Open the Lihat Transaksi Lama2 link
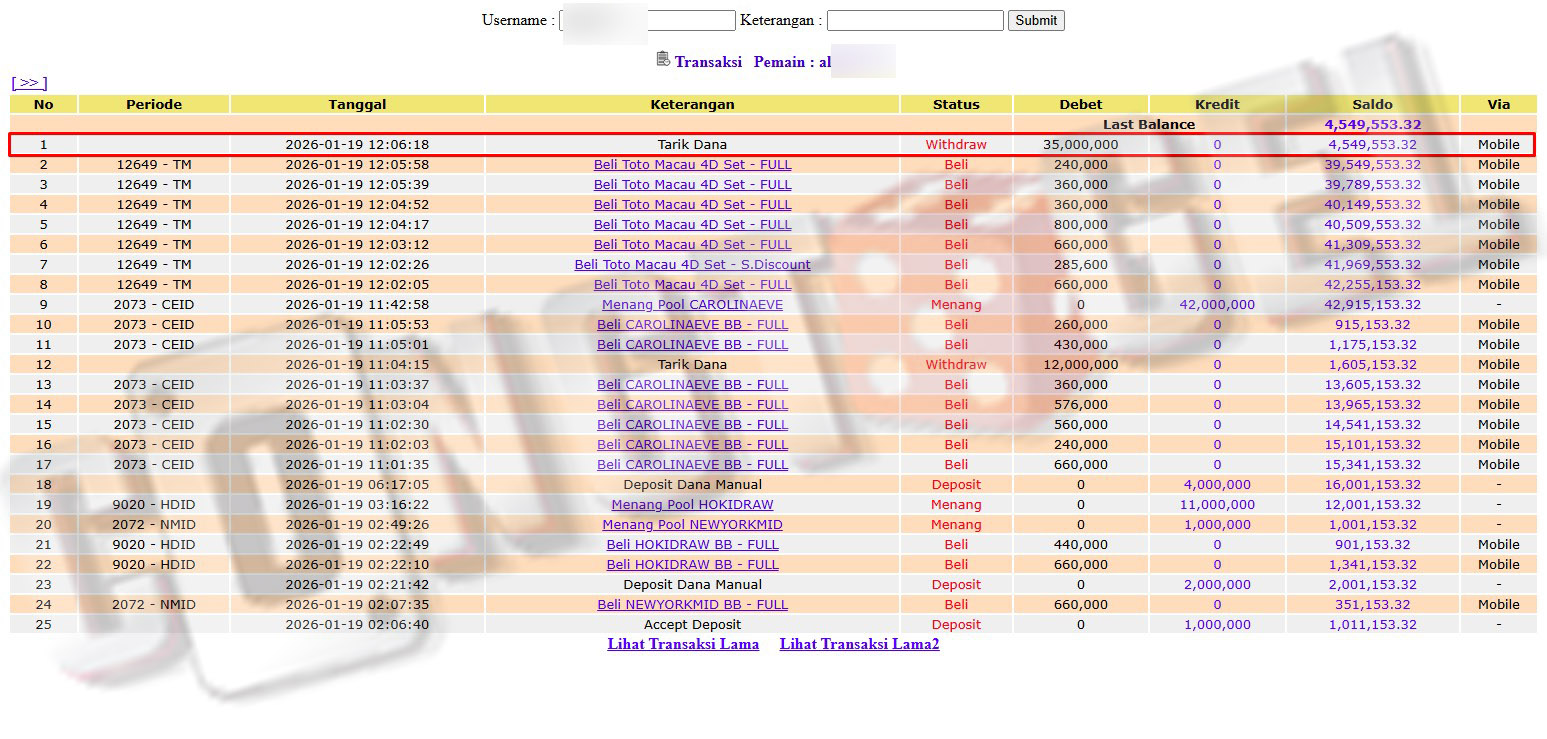The height and width of the screenshot is (739, 1547). click(x=859, y=644)
